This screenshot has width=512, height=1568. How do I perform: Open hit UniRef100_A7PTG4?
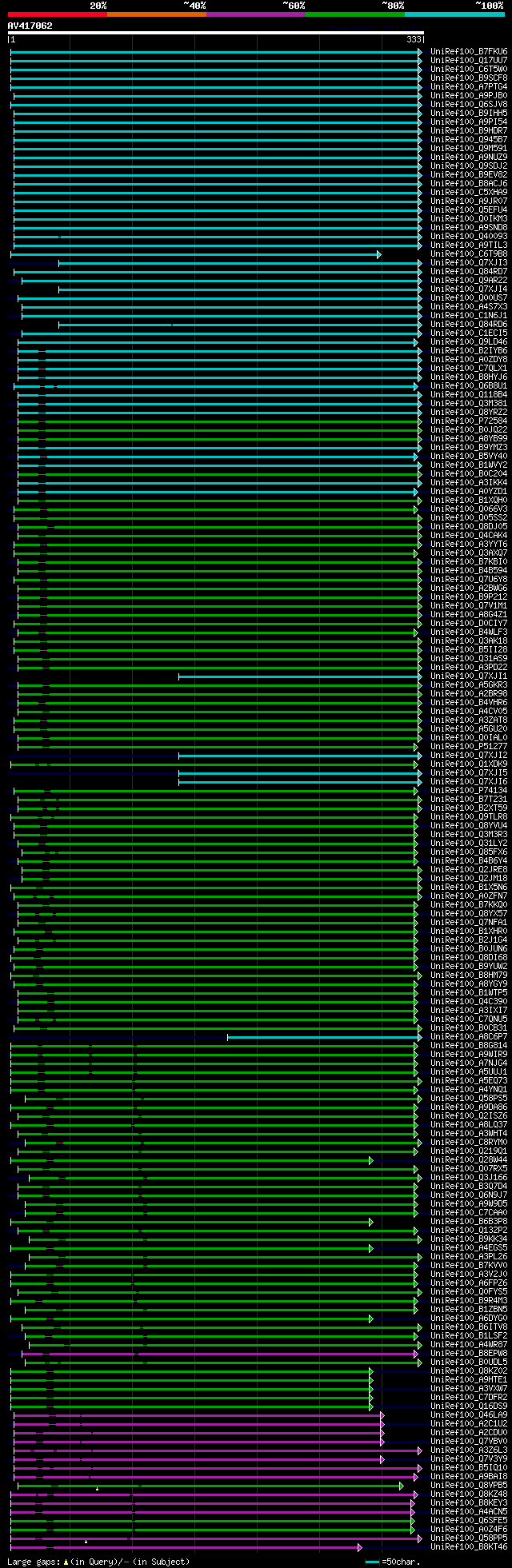469,86
